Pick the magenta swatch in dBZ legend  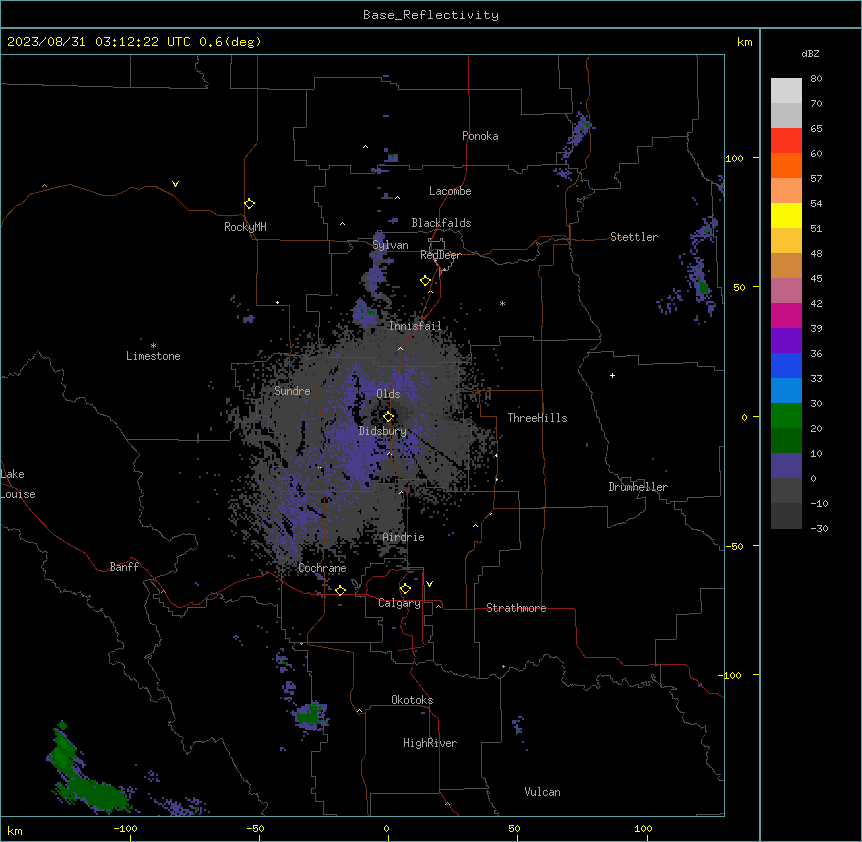pos(786,315)
